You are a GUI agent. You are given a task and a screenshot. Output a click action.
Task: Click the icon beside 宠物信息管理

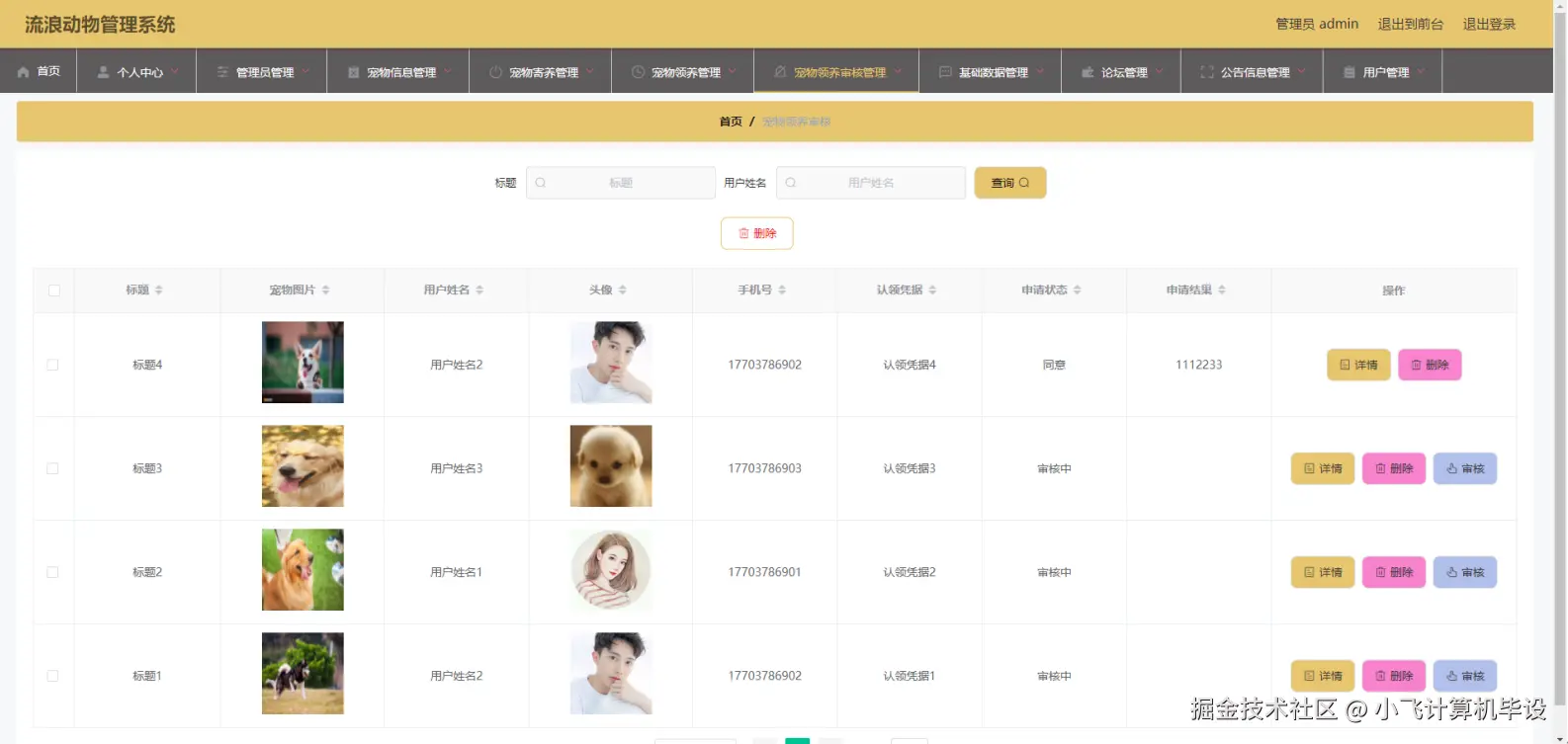click(x=353, y=72)
